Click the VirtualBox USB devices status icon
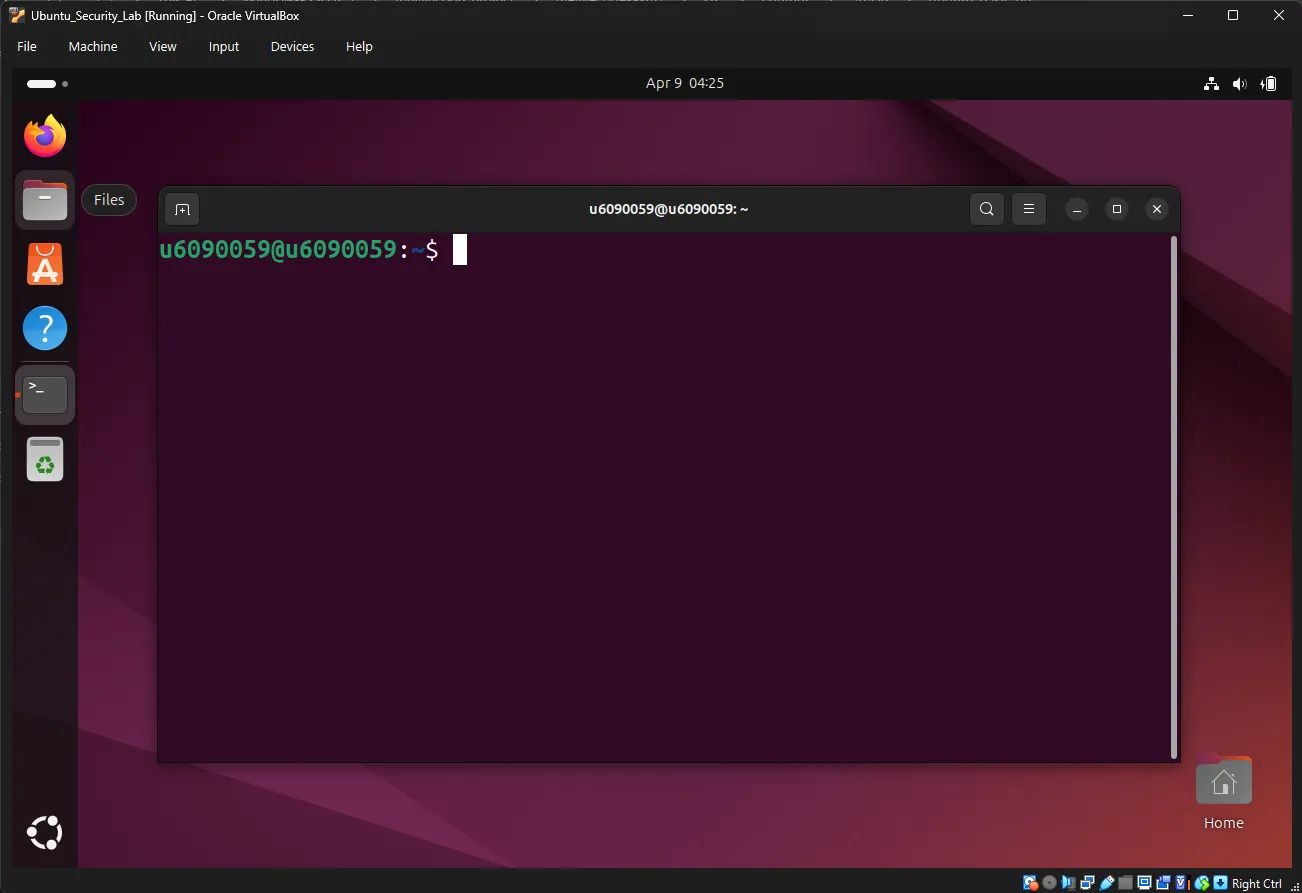 click(1108, 882)
